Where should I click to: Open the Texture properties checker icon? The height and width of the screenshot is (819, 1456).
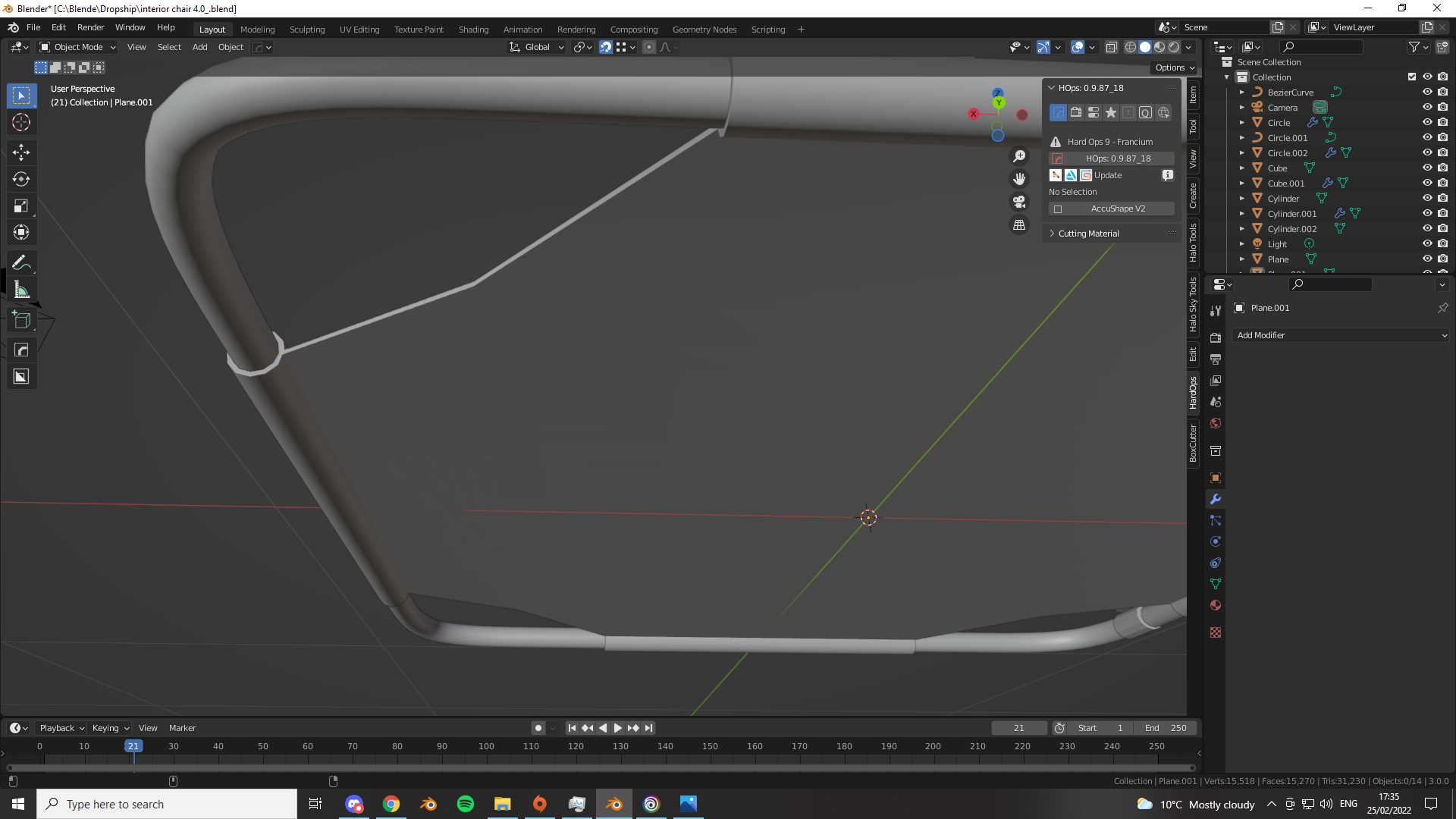point(1216,632)
